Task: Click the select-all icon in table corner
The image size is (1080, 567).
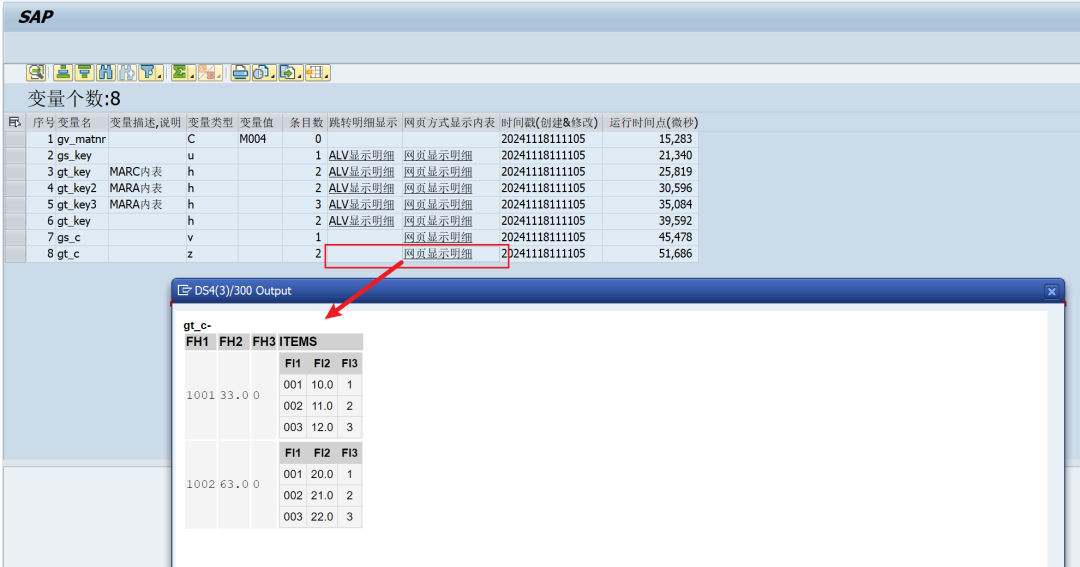Action: (14, 122)
